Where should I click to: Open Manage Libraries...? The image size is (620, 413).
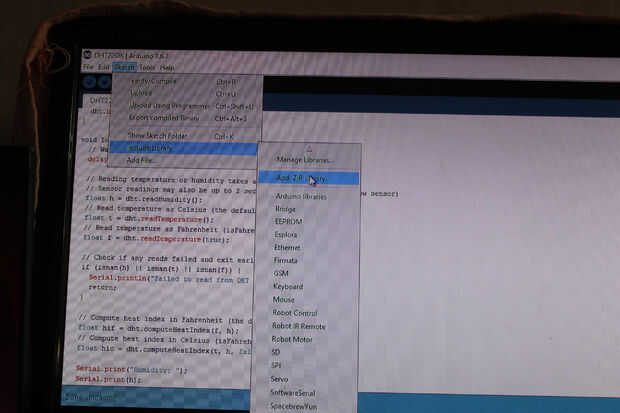[309, 160]
